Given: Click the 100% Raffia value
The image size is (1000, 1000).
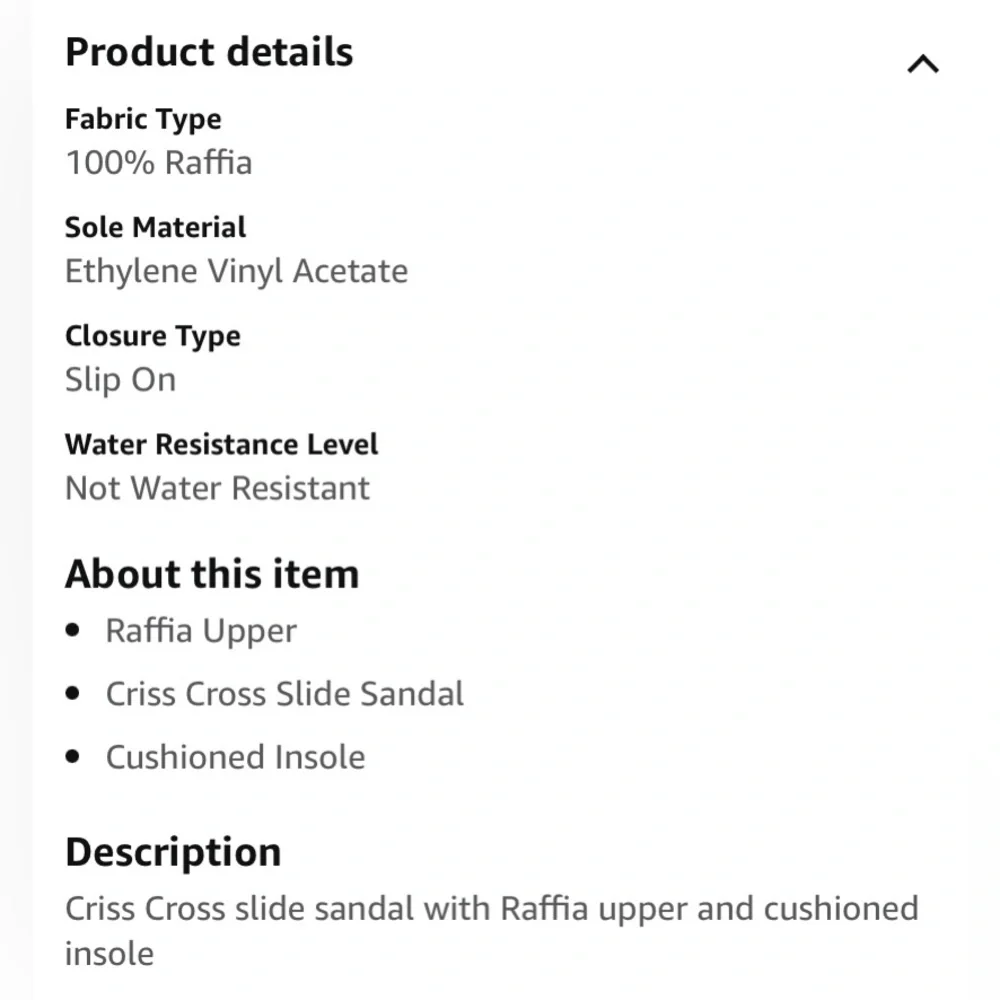Looking at the screenshot, I should tap(159, 162).
